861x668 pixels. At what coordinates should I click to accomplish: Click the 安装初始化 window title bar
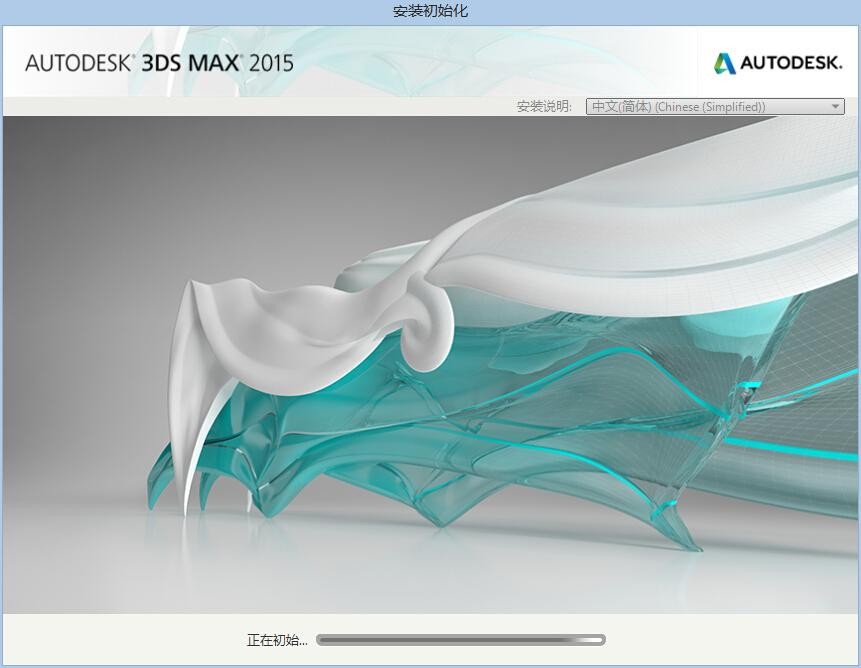pos(430,11)
